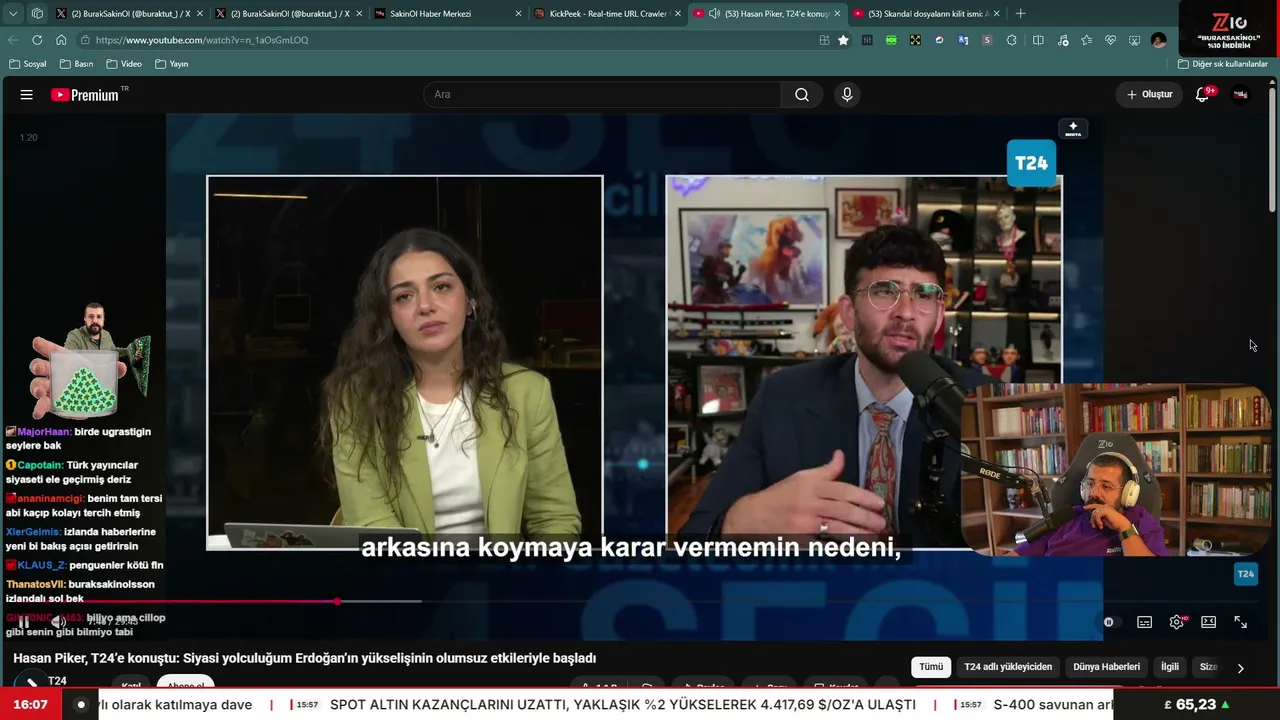The height and width of the screenshot is (720, 1280).
Task: Start voice search with the microphone
Action: pos(847,95)
